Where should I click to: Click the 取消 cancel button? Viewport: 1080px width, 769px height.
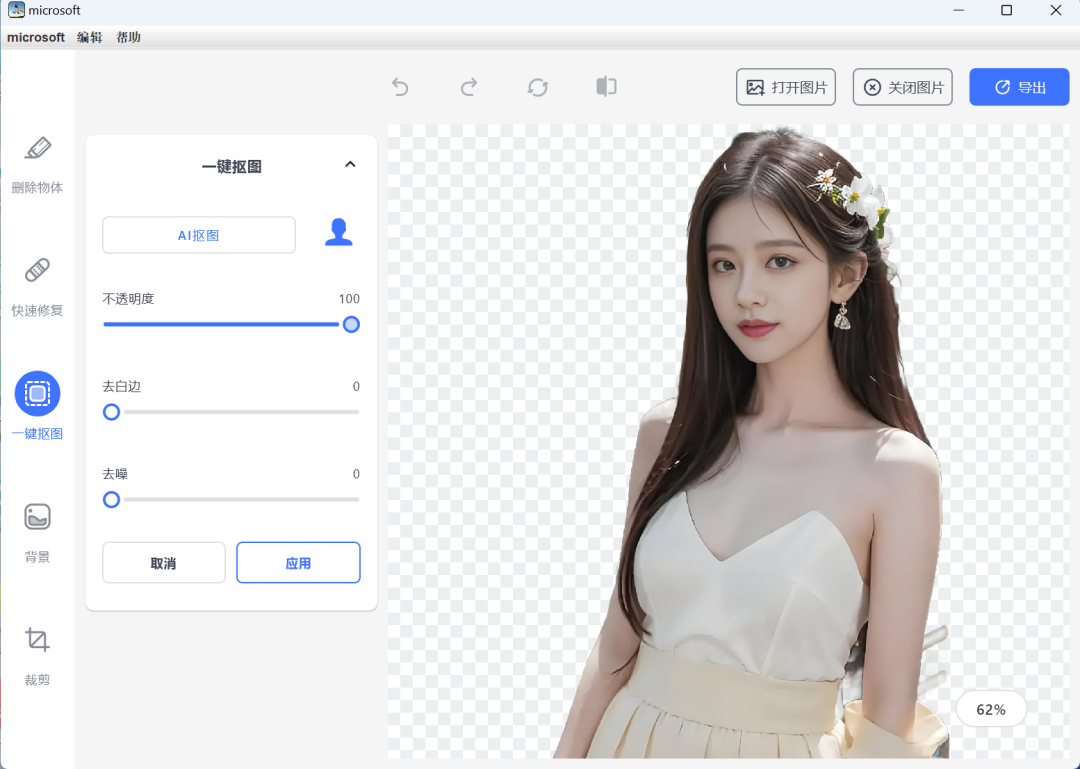(x=163, y=562)
